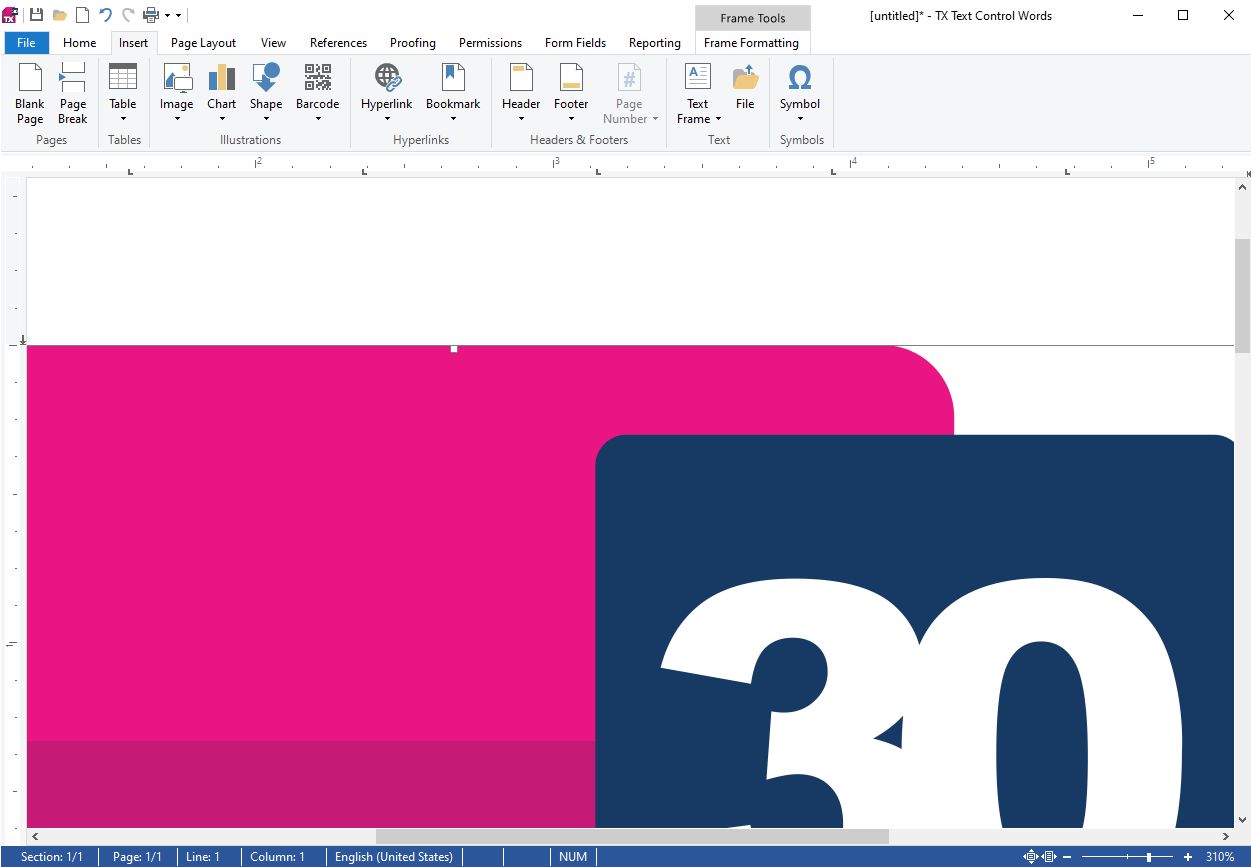
Task: Click the TX application icon in title bar
Action: coord(11,15)
